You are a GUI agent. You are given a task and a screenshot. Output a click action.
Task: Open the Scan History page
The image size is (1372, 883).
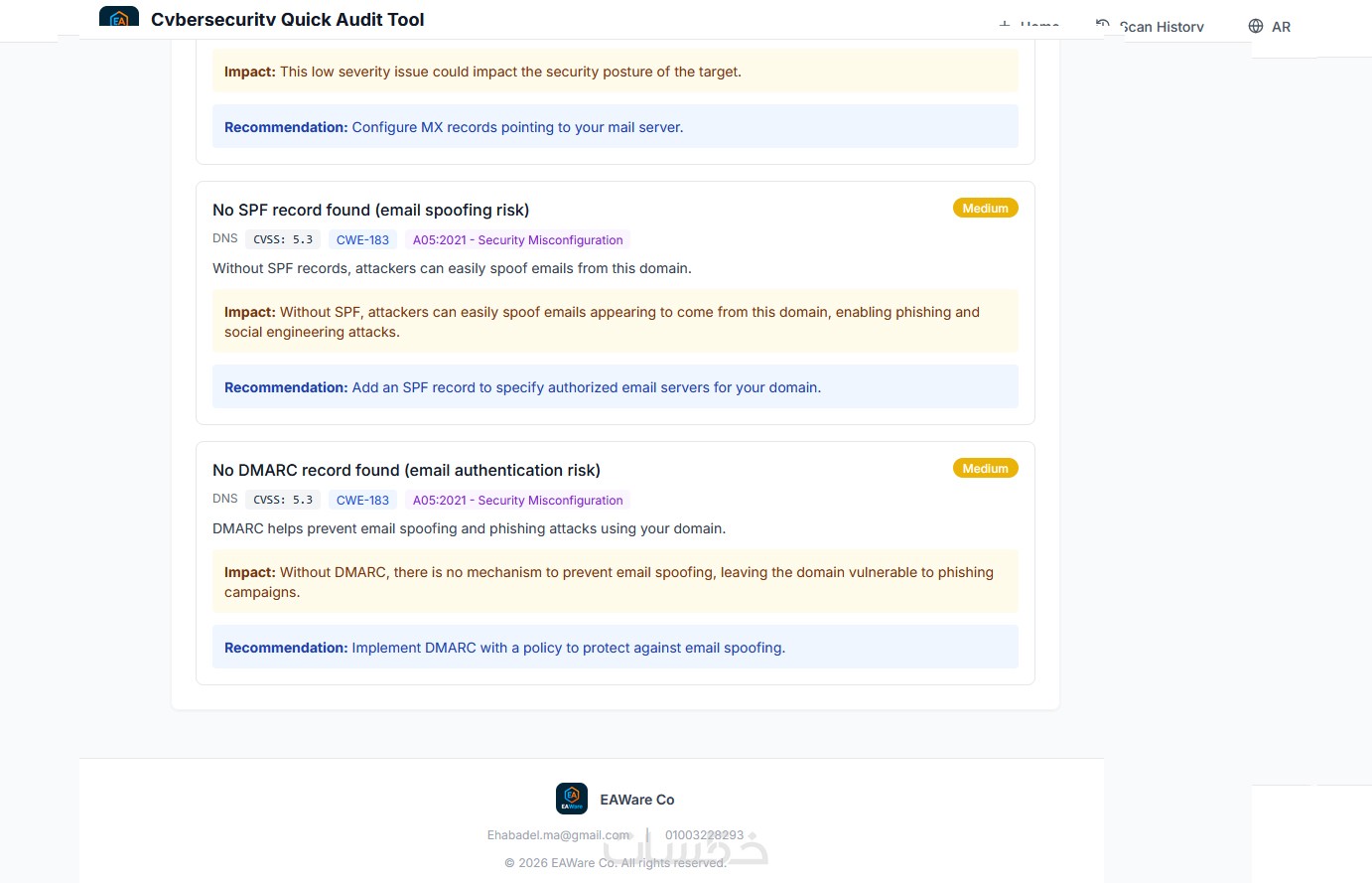pos(1162,27)
